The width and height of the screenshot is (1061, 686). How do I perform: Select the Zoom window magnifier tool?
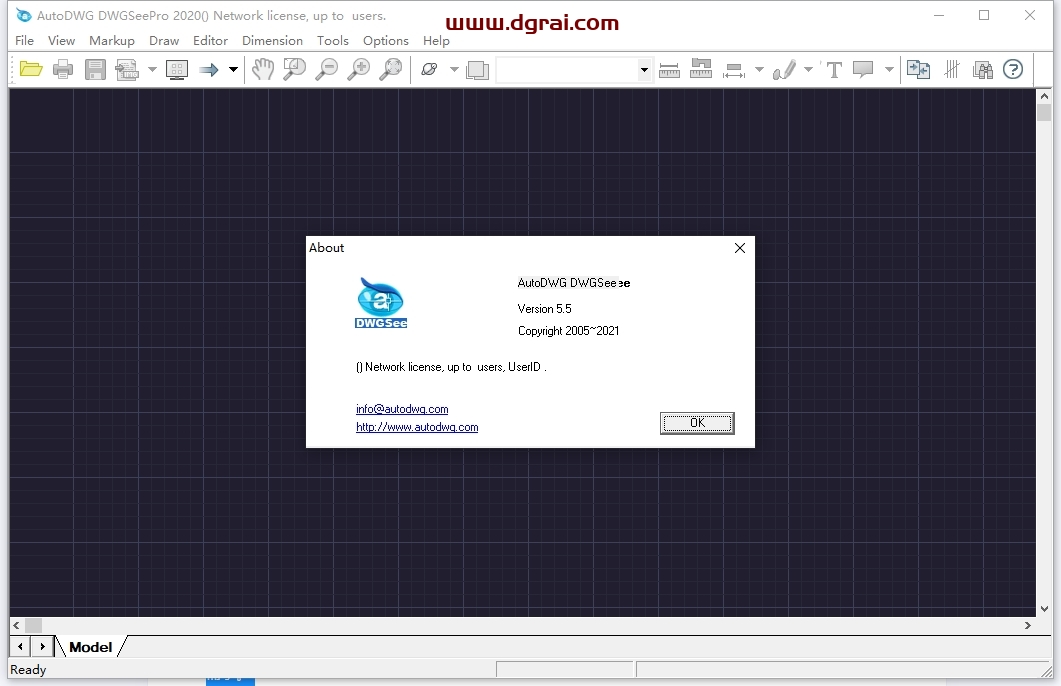(294, 69)
